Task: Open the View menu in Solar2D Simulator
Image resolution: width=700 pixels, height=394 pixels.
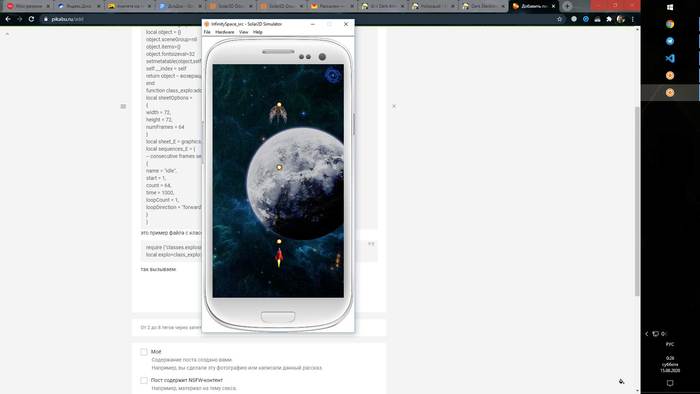Action: (243, 32)
